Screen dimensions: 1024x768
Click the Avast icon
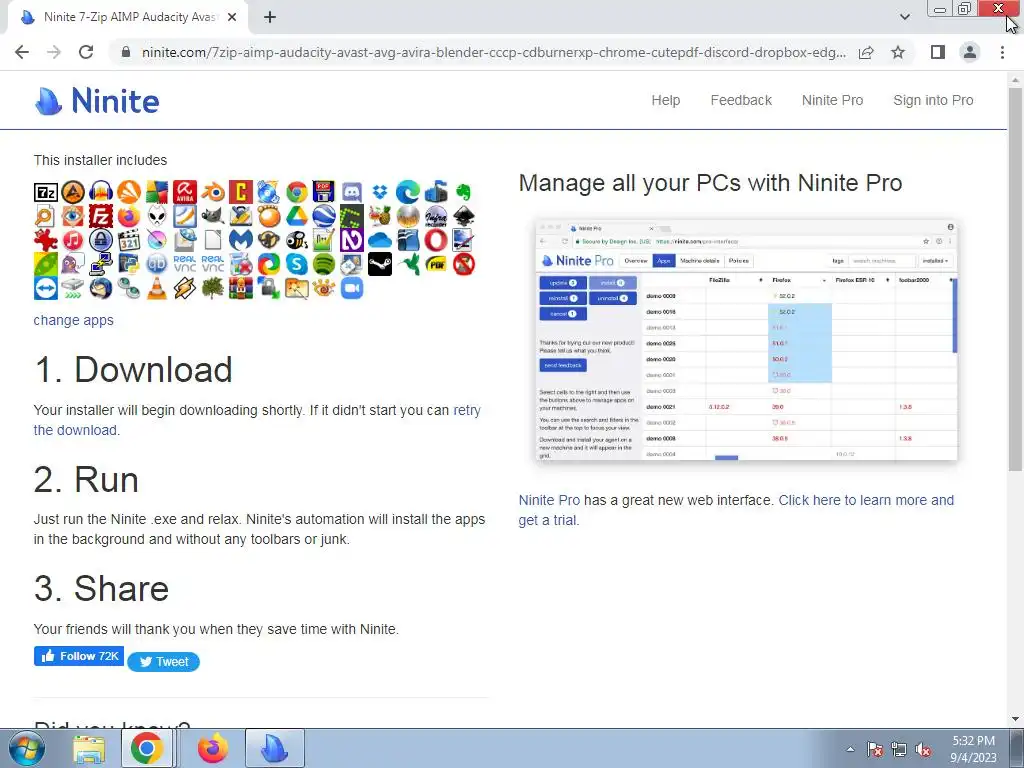tap(129, 192)
